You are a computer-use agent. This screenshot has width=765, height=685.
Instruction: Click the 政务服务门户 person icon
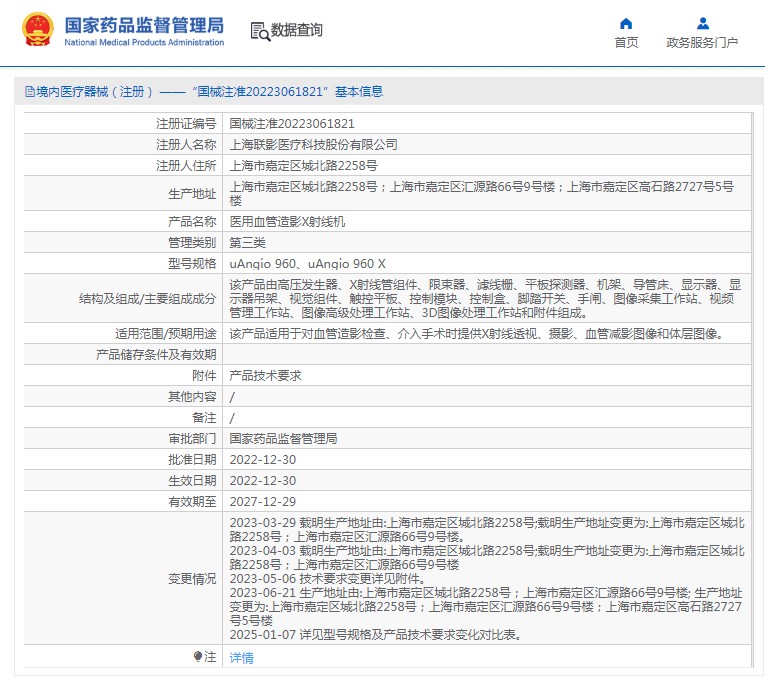(702, 23)
